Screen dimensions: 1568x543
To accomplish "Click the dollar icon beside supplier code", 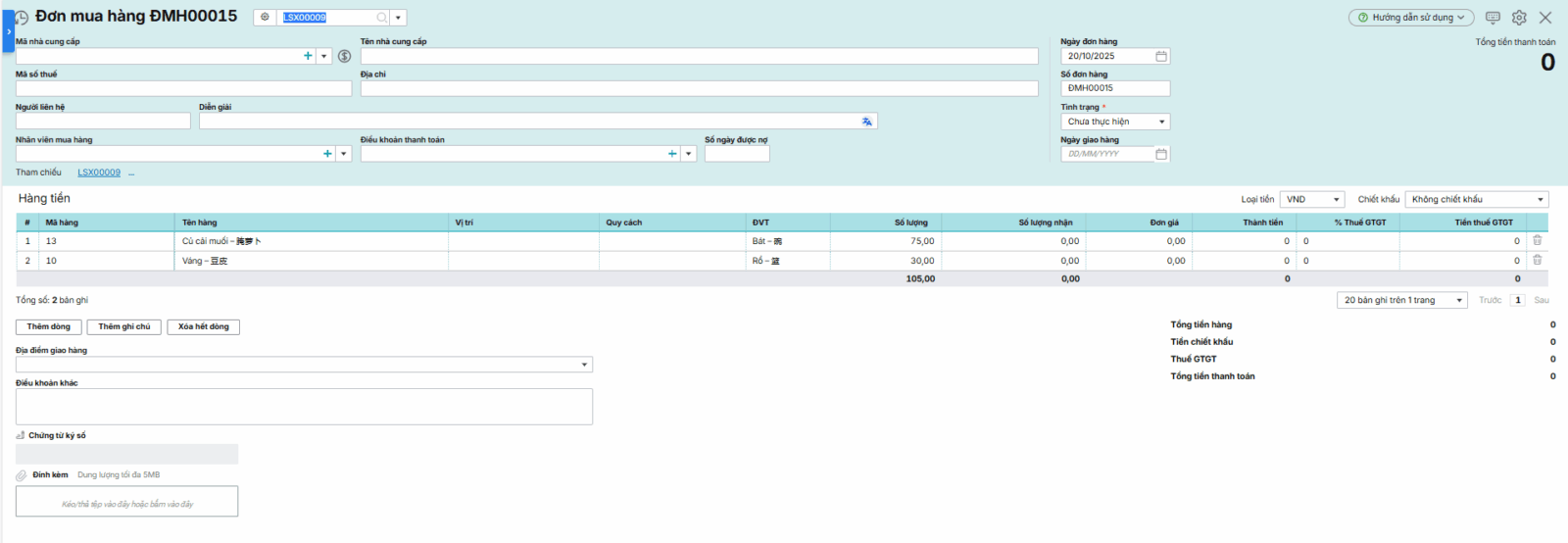I will (344, 56).
